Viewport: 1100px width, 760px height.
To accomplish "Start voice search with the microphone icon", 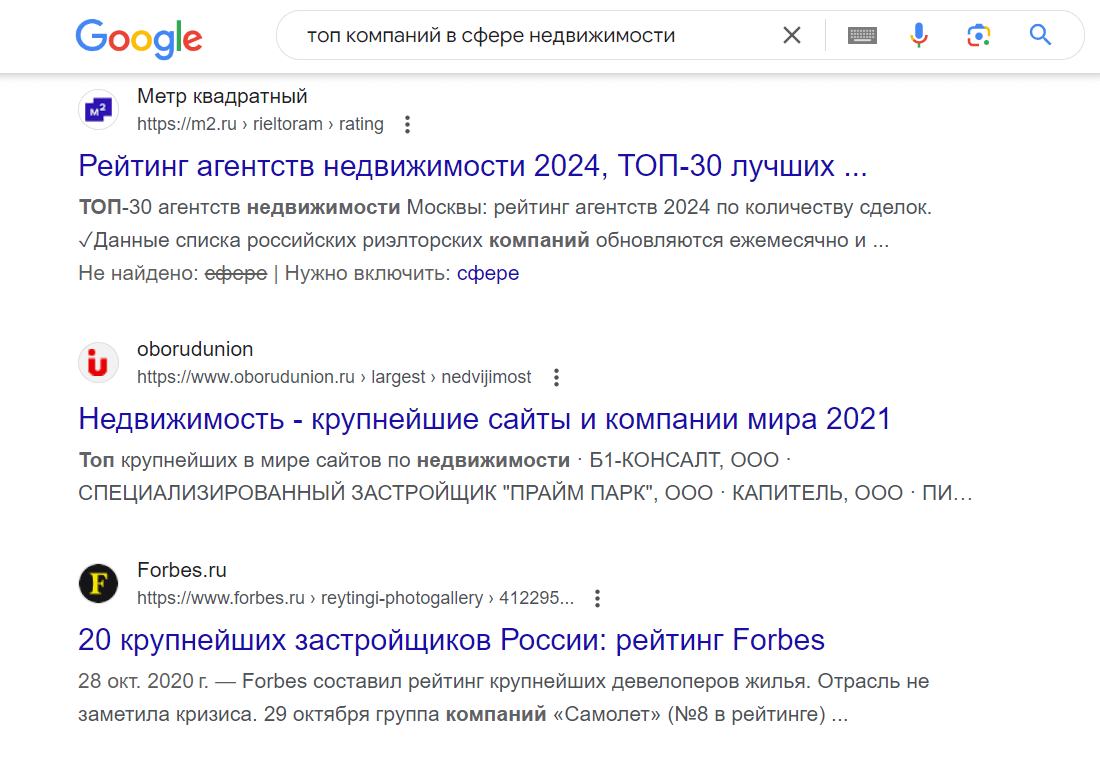I will (919, 35).
